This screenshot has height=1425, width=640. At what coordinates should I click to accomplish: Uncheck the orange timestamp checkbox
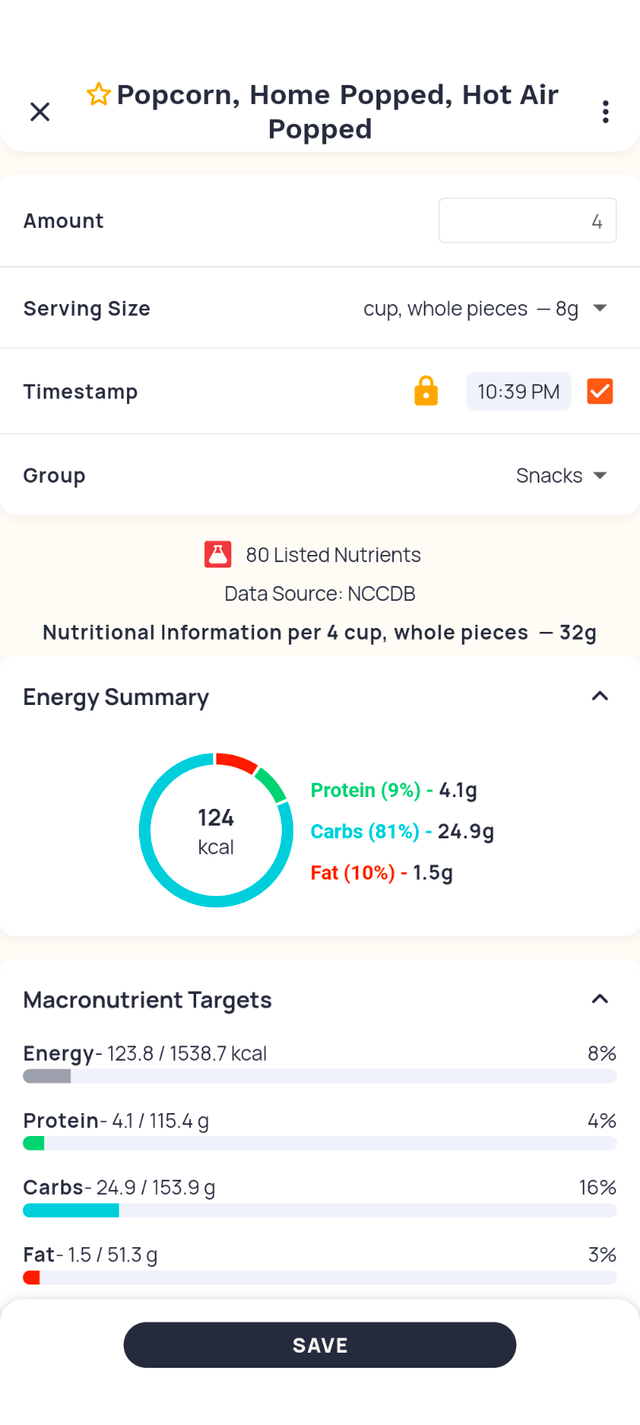click(600, 391)
